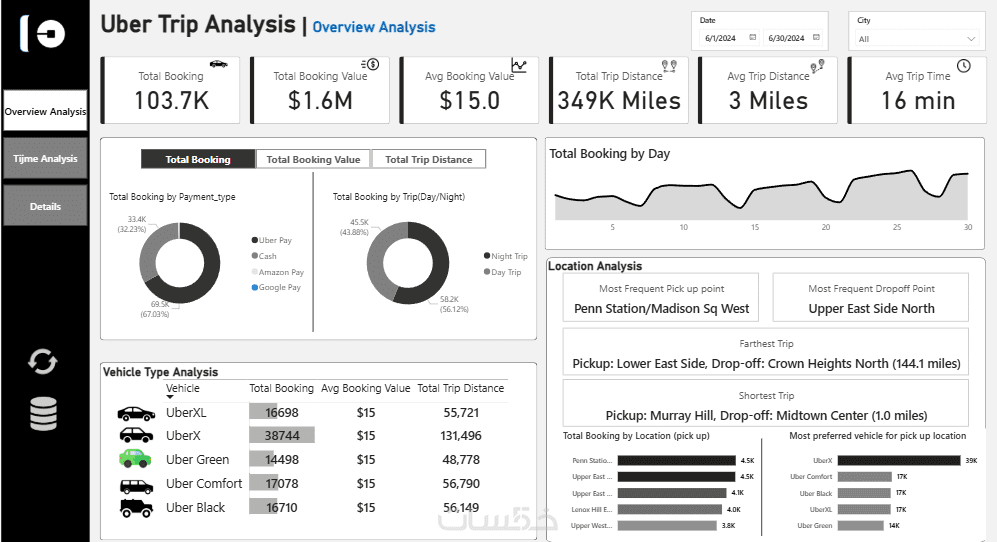The height and width of the screenshot is (542, 997).
Task: Click the Uber Green 14K bar
Action: point(860,525)
